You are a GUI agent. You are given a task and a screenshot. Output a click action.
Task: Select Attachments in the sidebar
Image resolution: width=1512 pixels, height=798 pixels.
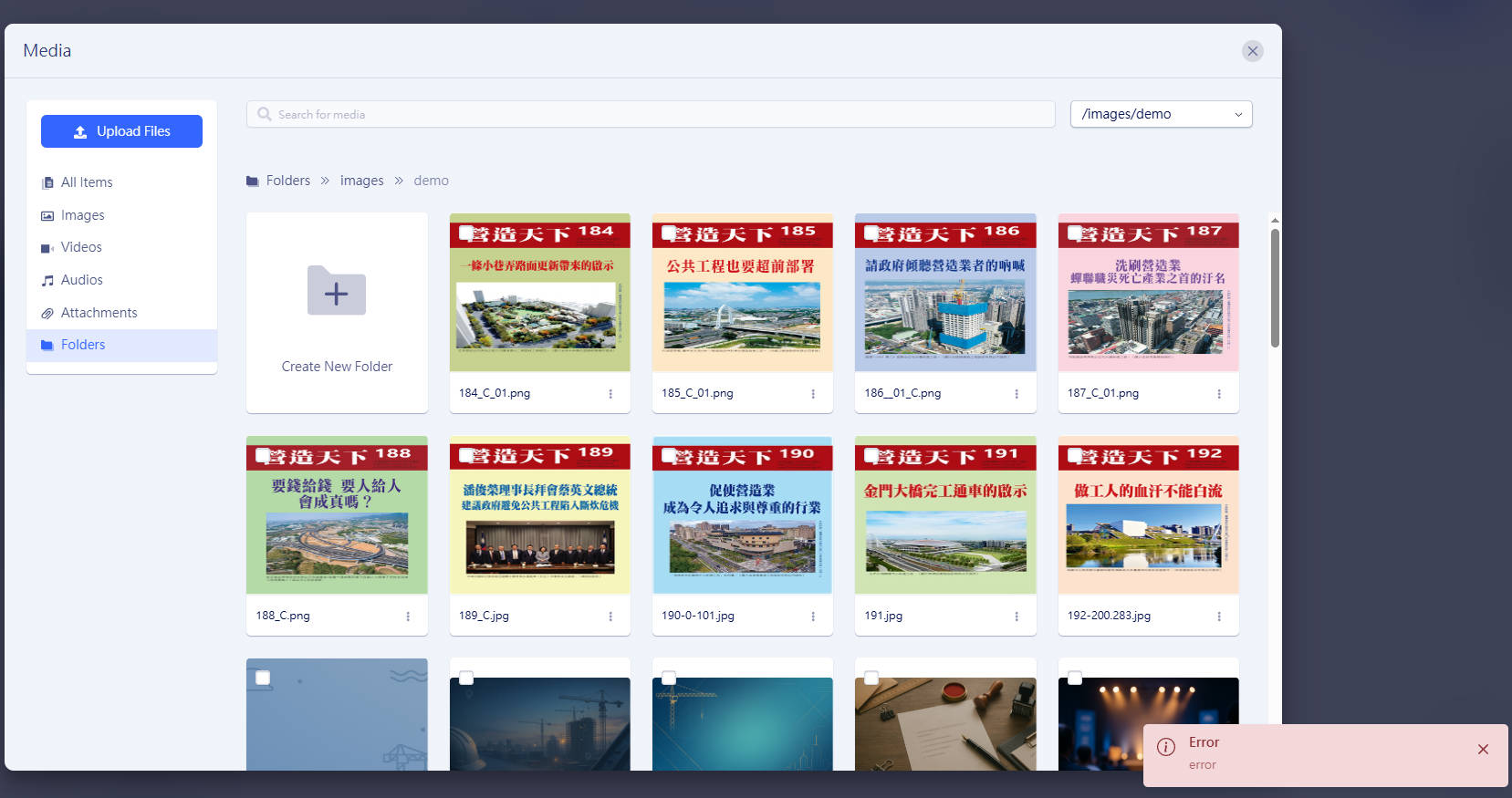pos(99,313)
